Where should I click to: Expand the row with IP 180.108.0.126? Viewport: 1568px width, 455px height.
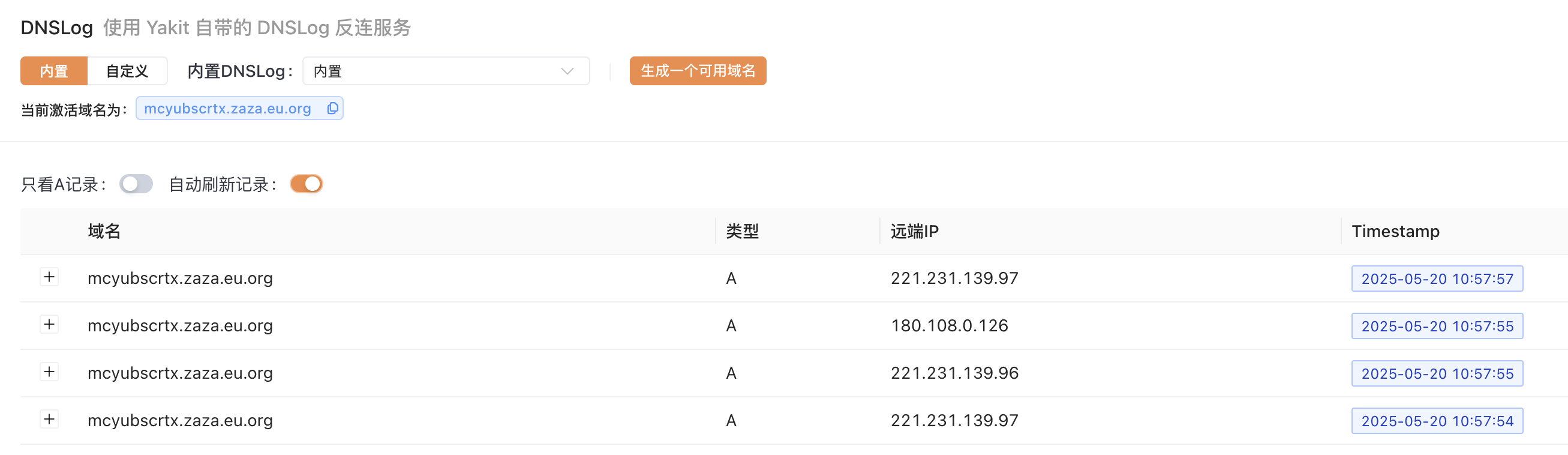click(x=49, y=325)
